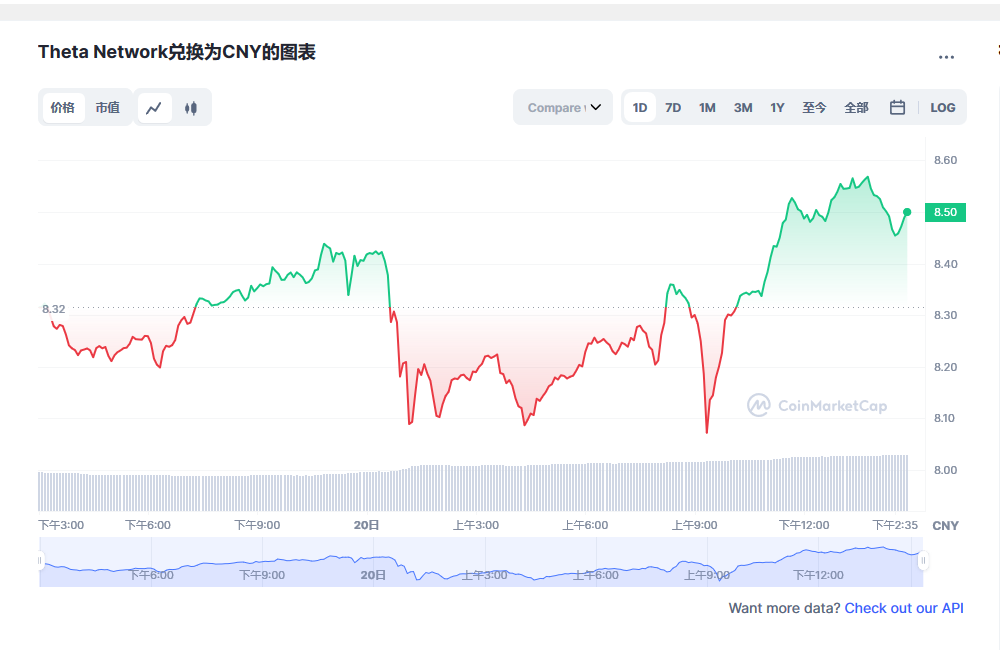Select the 1D time range
This screenshot has height=650, width=1000.
point(640,108)
